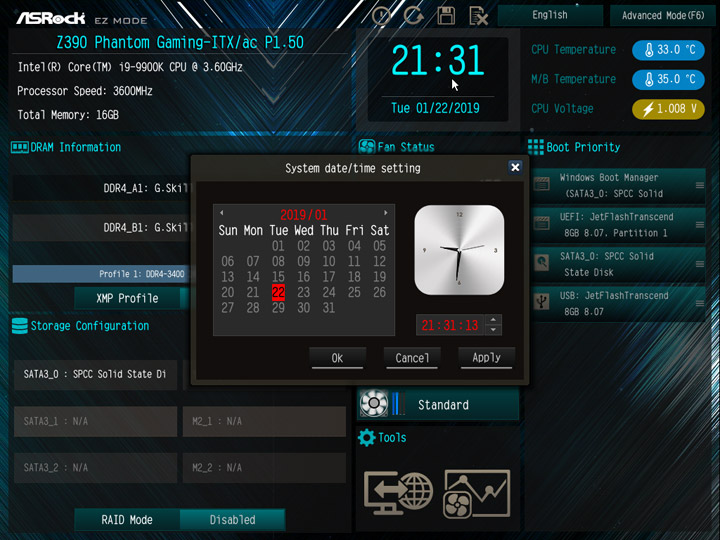Select highlighted day 22 in calendar

278,292
